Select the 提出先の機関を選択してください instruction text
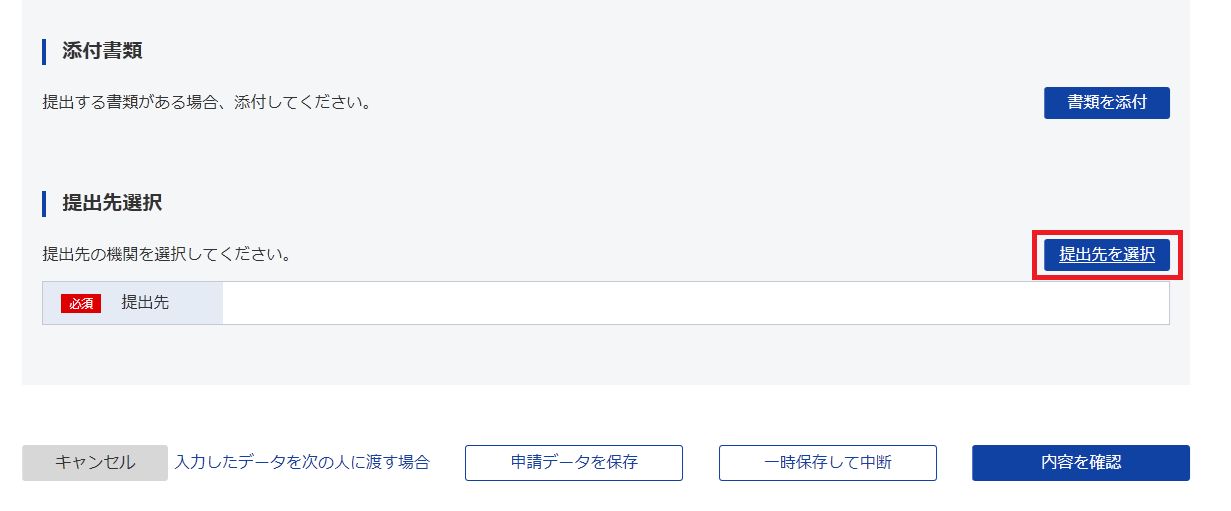Image resolution: width=1231 pixels, height=511 pixels. (x=167, y=254)
